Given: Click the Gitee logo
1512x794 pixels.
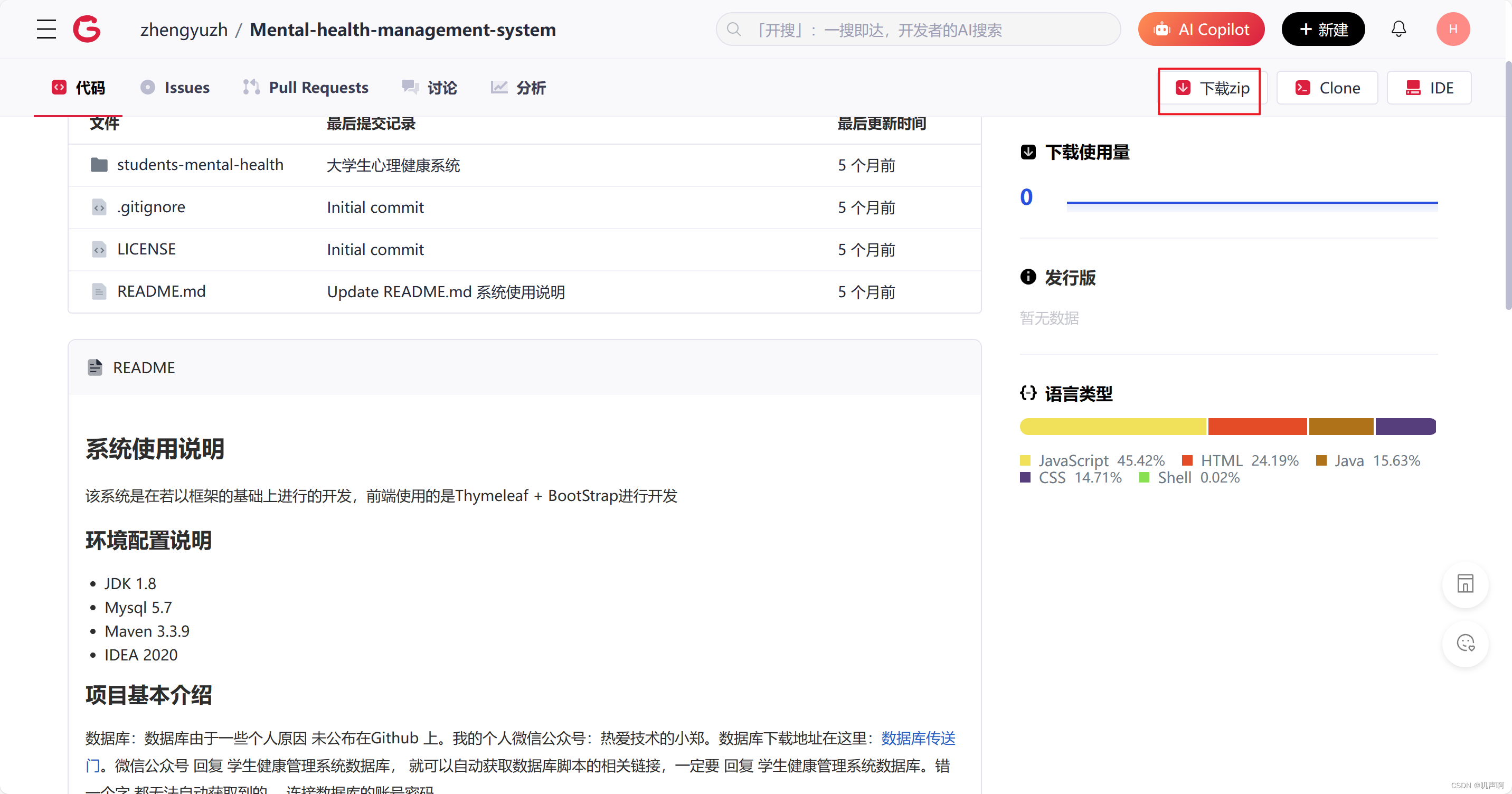Looking at the screenshot, I should click(x=86, y=29).
